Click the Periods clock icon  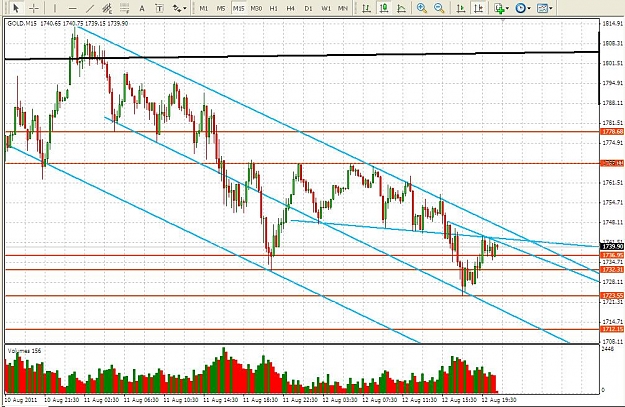tap(520, 8)
